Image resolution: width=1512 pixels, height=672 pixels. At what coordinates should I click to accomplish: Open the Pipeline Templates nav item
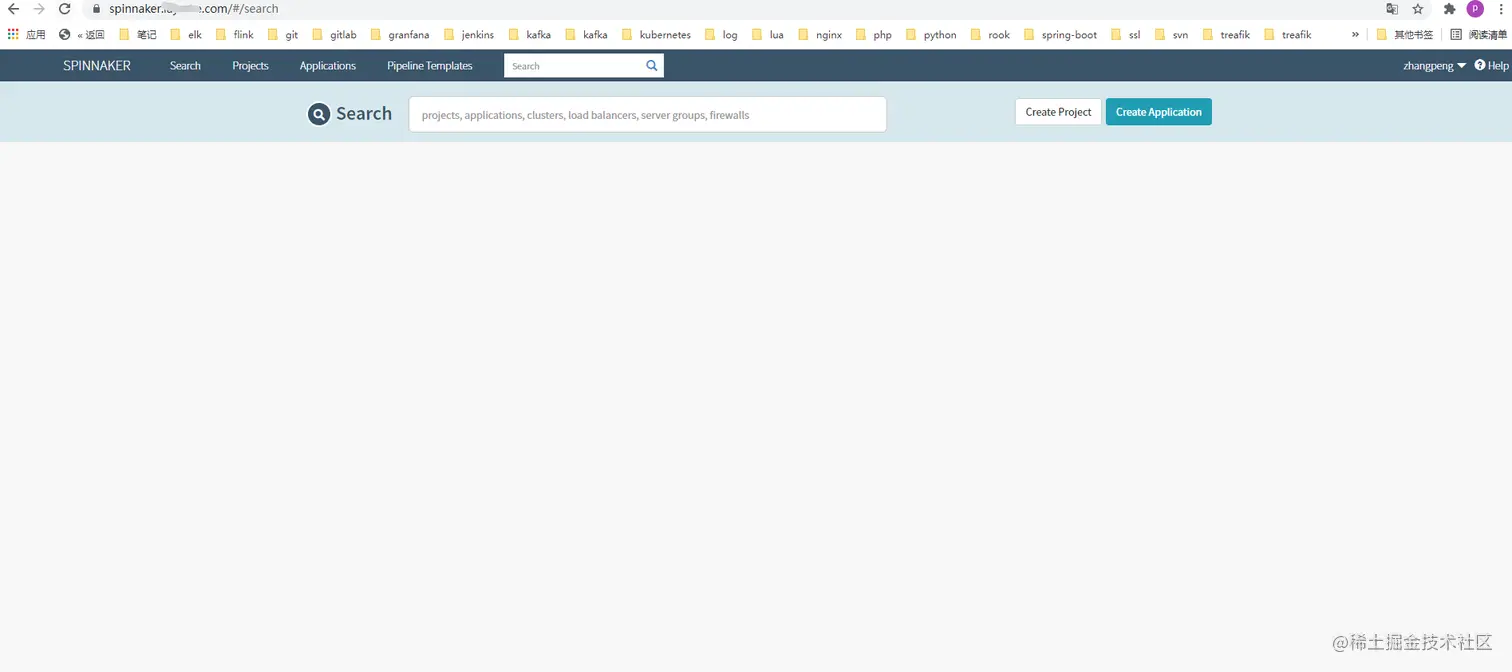tap(430, 66)
